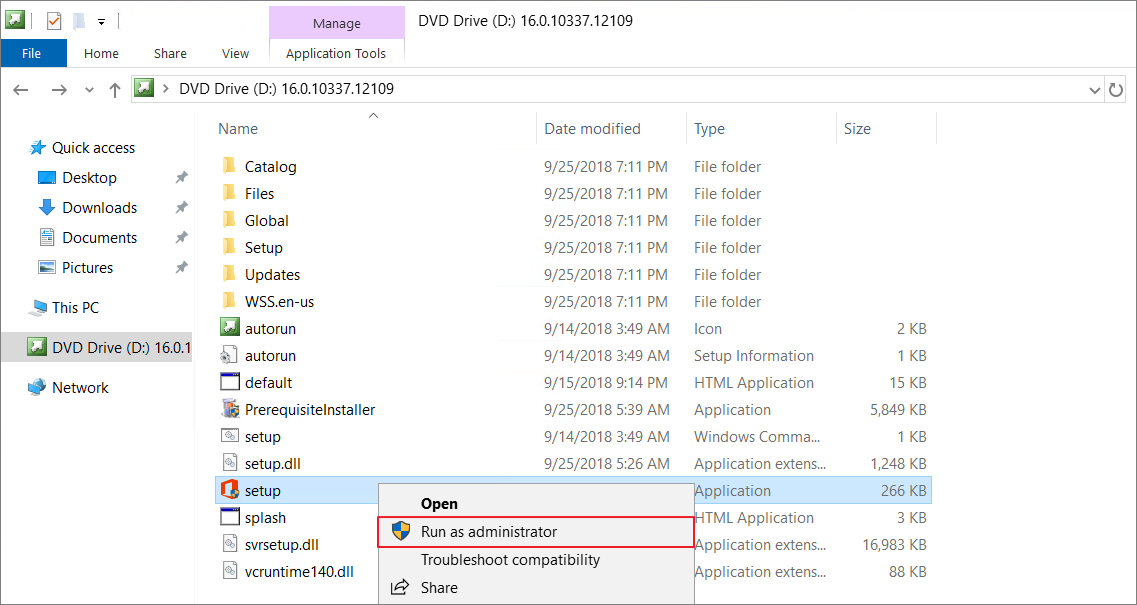Go forward using the Forward arrow
Image resolution: width=1137 pixels, height=605 pixels.
(59, 89)
